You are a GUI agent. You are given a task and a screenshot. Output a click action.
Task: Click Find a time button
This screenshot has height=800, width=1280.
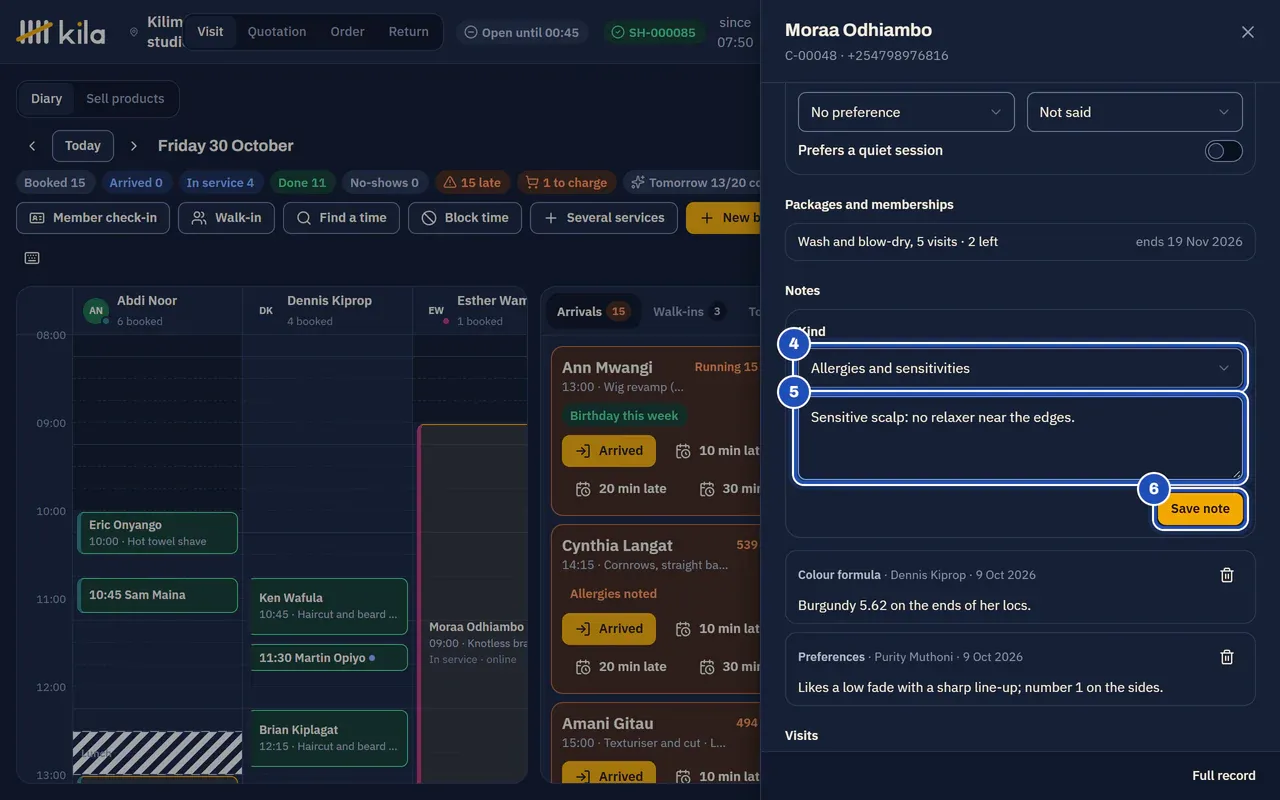click(x=341, y=218)
